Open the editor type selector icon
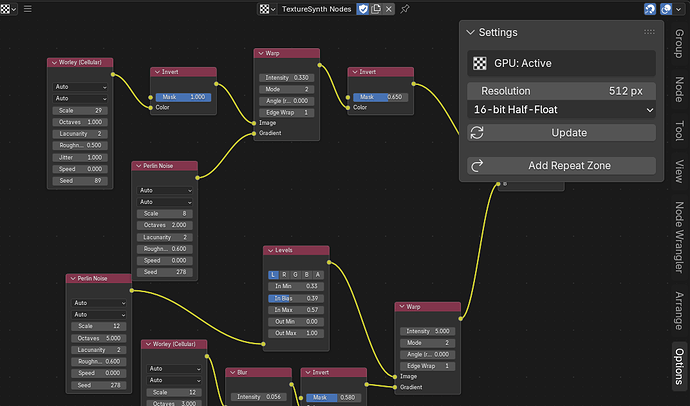This screenshot has height=406, width=690. pos(8,9)
